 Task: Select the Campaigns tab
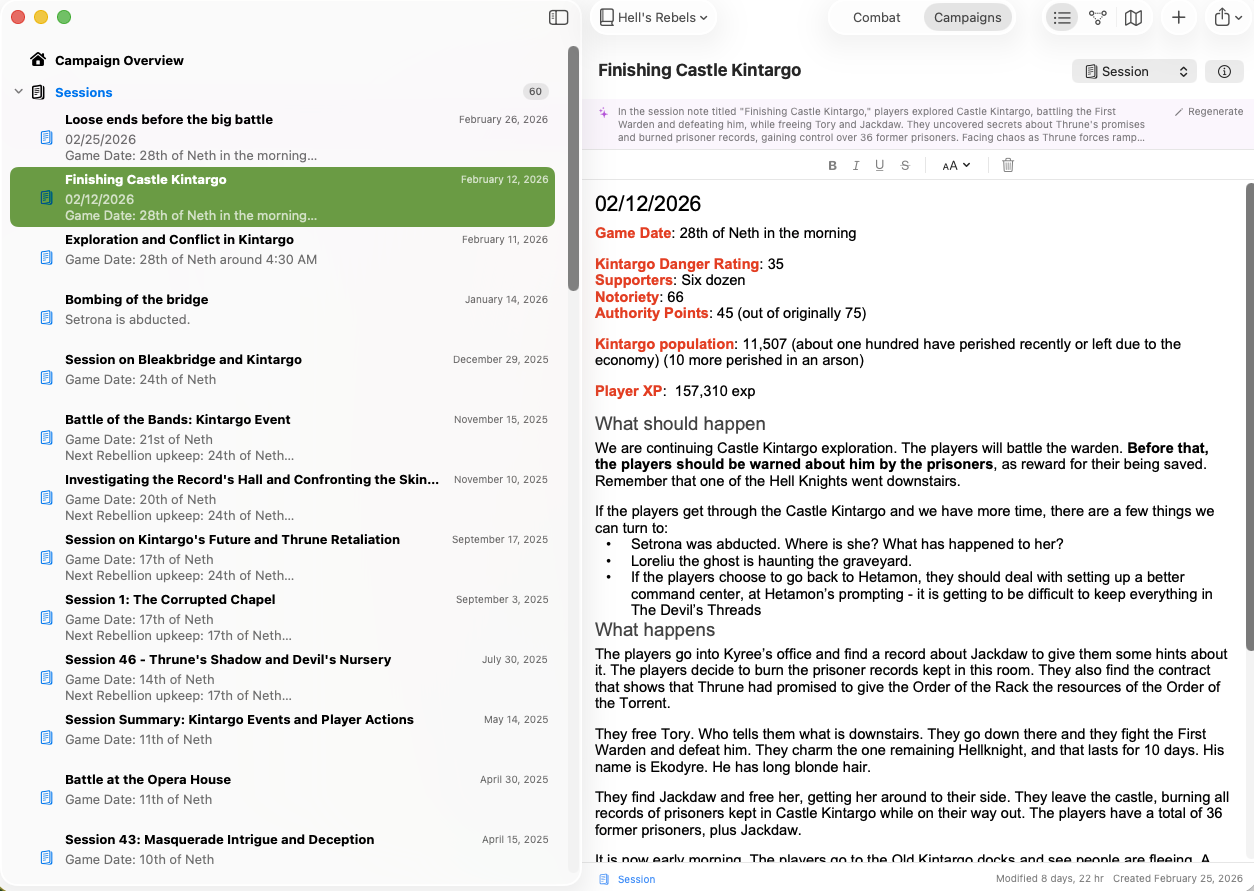coord(967,18)
